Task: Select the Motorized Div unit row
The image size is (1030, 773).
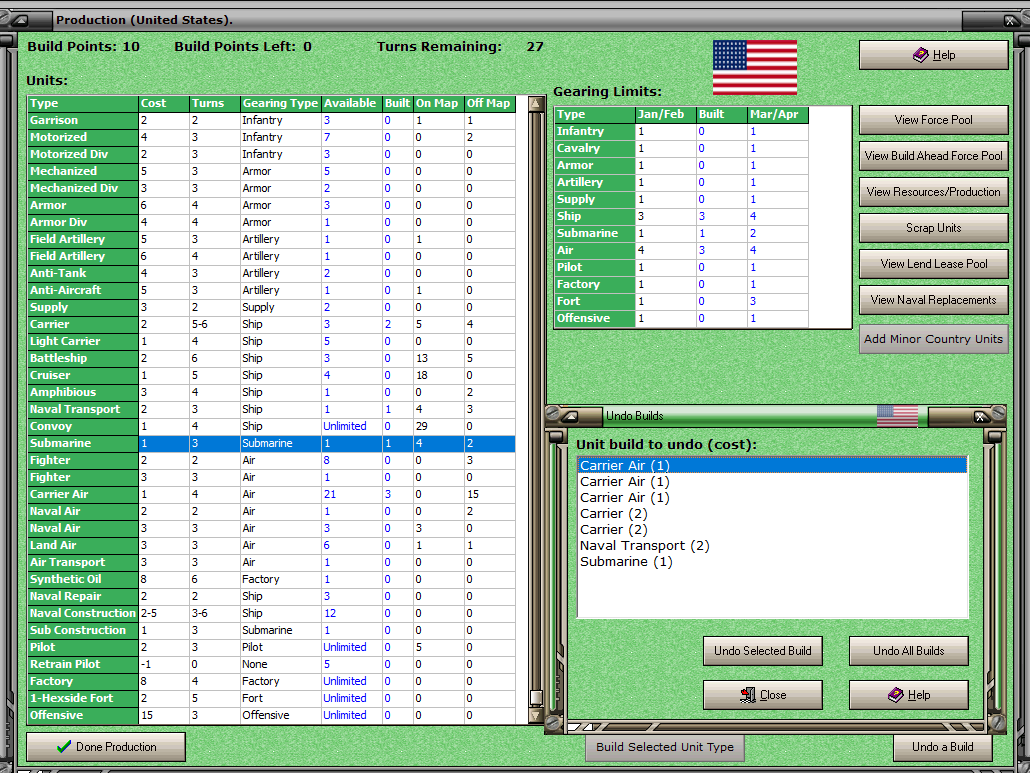Action: coord(271,154)
